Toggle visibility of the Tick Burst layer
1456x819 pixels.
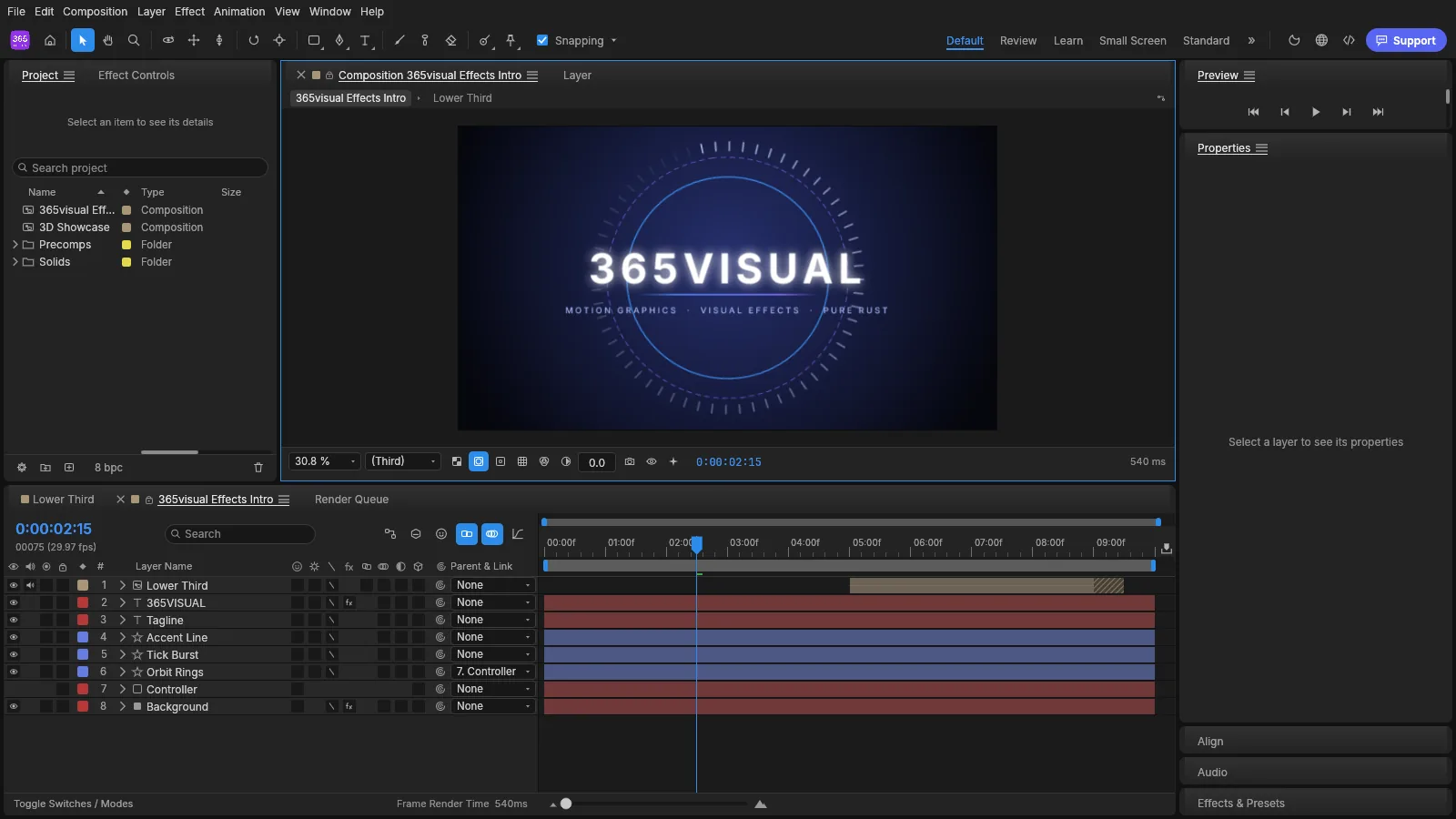coord(14,654)
